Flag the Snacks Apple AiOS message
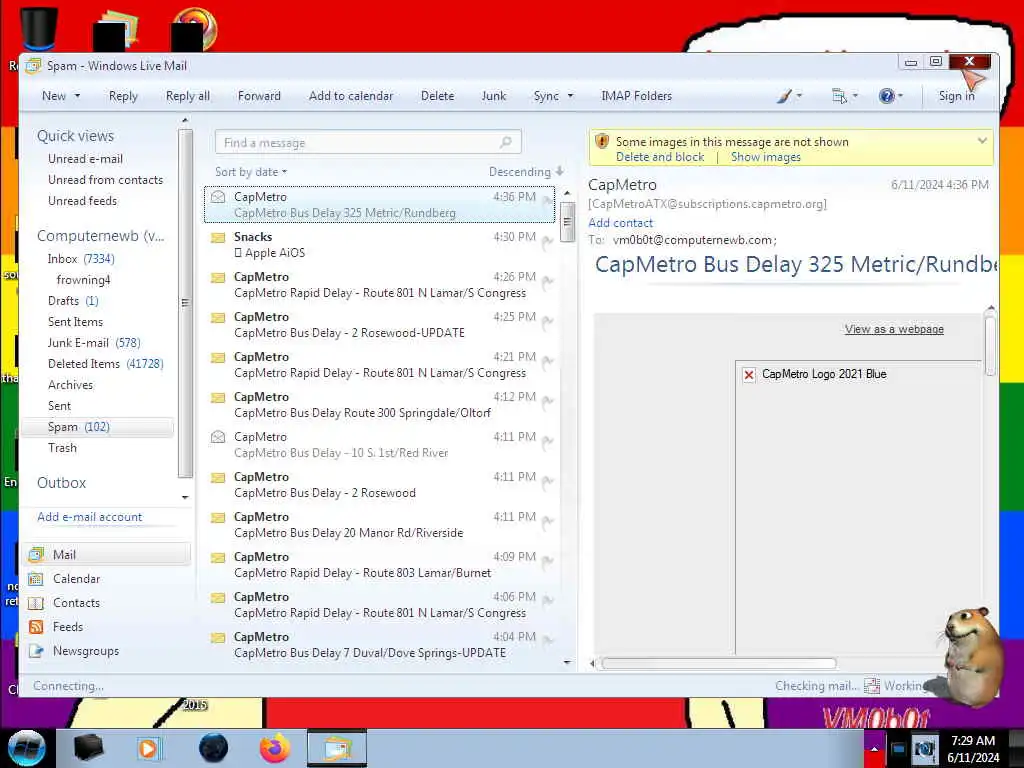Image resolution: width=1024 pixels, height=768 pixels. (x=547, y=242)
